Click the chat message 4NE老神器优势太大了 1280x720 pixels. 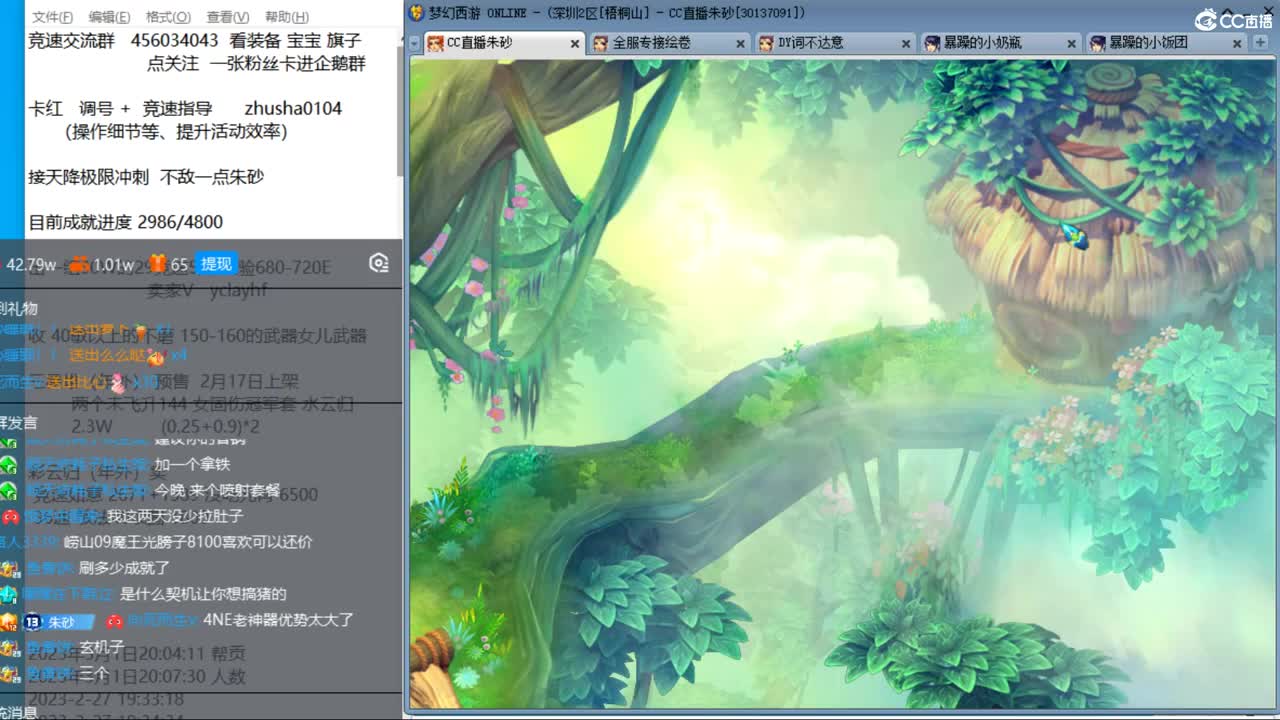tap(278, 620)
